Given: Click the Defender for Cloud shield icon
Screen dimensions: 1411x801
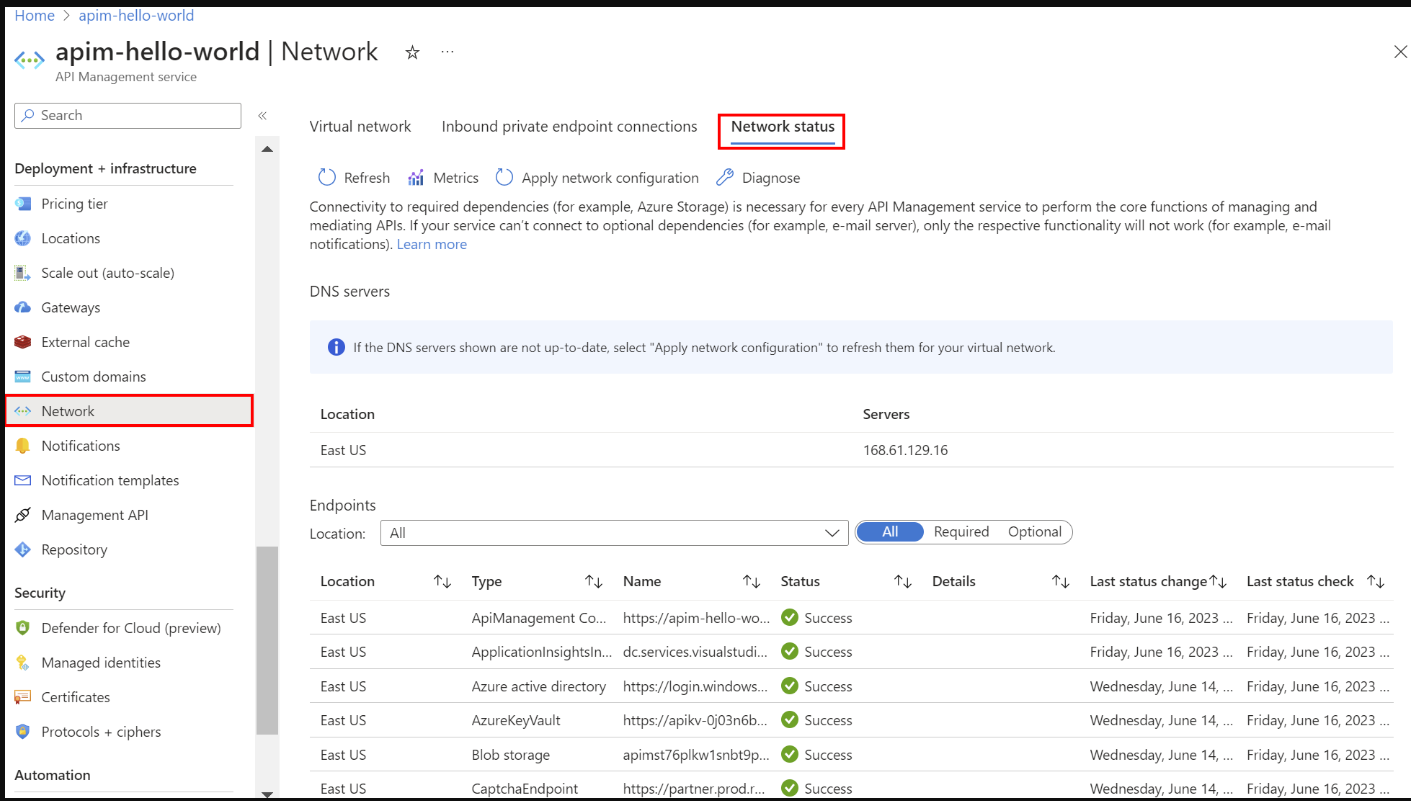Looking at the screenshot, I should coord(23,628).
